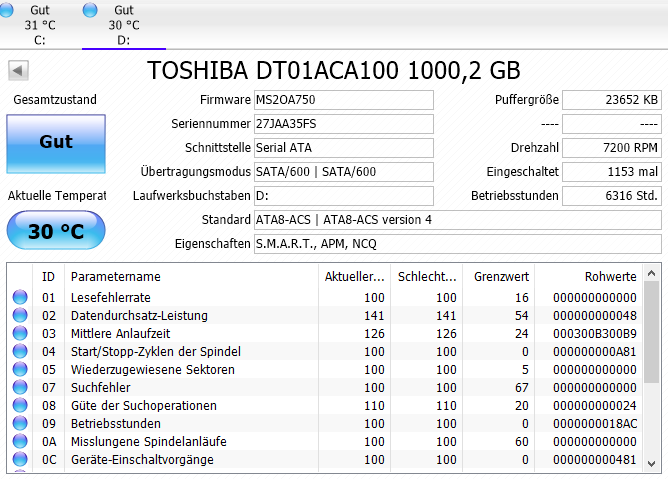Click the Schlecht... column header
Image resolution: width=668 pixels, height=479 pixels.
(x=426, y=277)
